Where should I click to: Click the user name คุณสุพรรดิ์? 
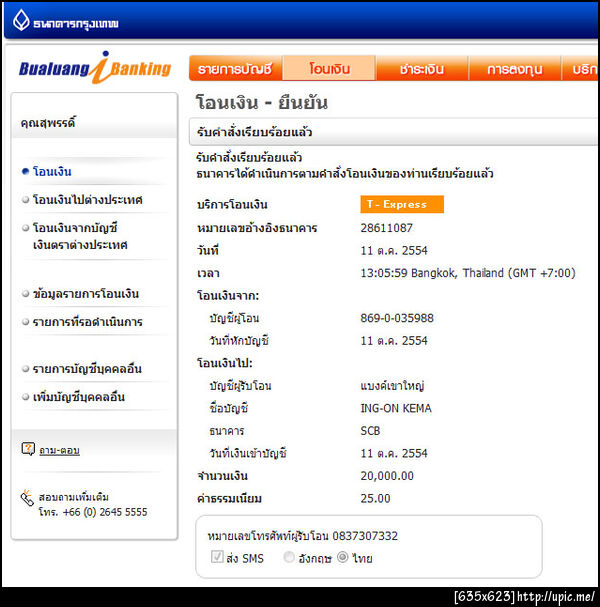point(48,123)
